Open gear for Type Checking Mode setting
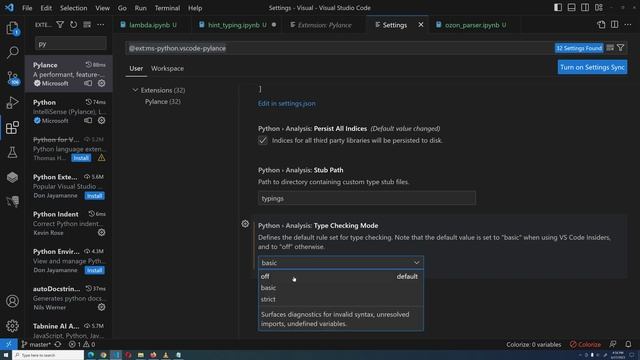 pyautogui.click(x=245, y=224)
